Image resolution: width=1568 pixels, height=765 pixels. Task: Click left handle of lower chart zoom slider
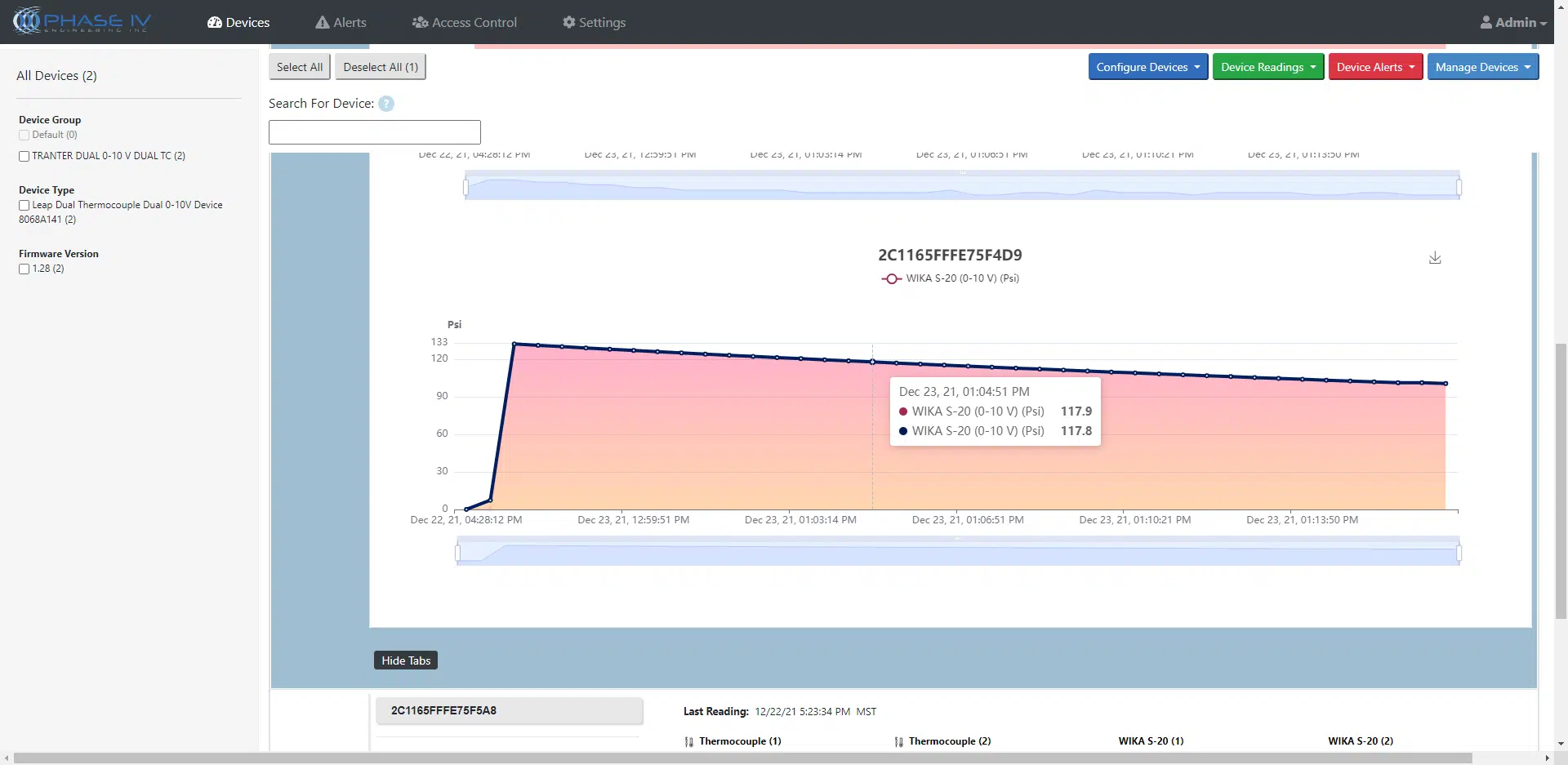pos(457,554)
